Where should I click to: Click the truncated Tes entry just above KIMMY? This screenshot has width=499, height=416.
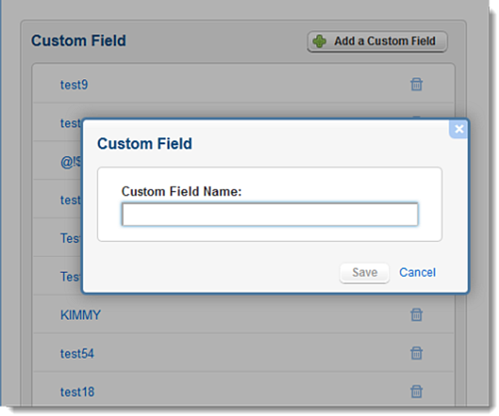point(71,277)
